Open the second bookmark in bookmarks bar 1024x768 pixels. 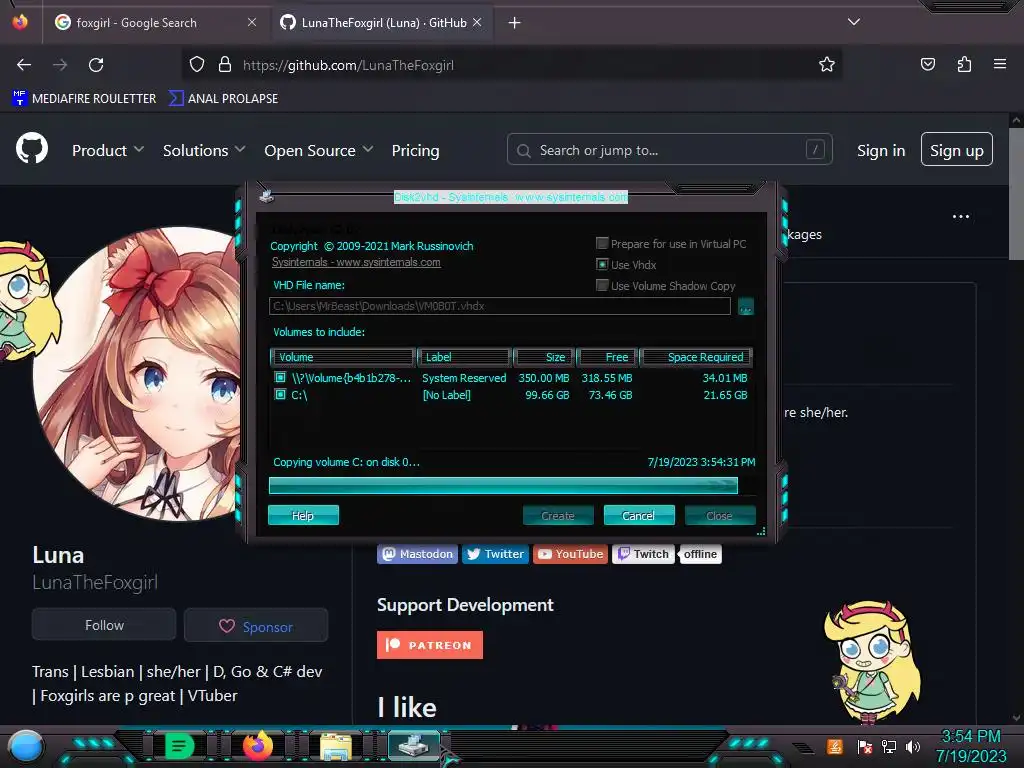pos(223,99)
